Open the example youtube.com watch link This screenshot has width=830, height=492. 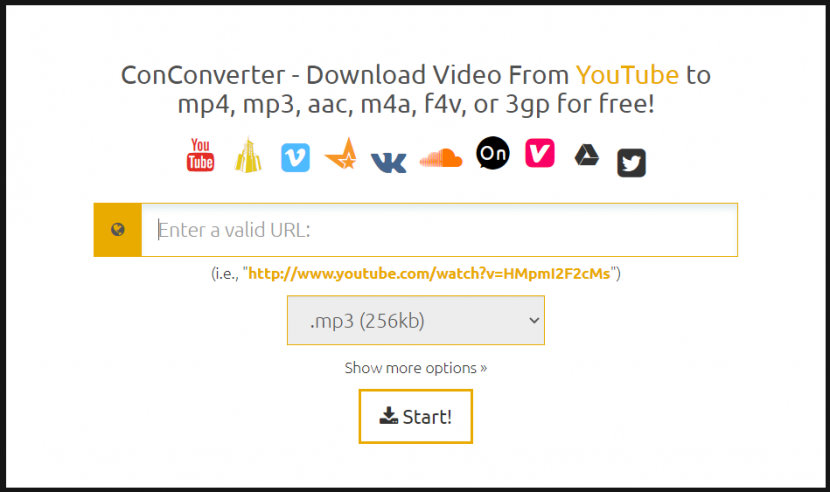click(x=429, y=273)
